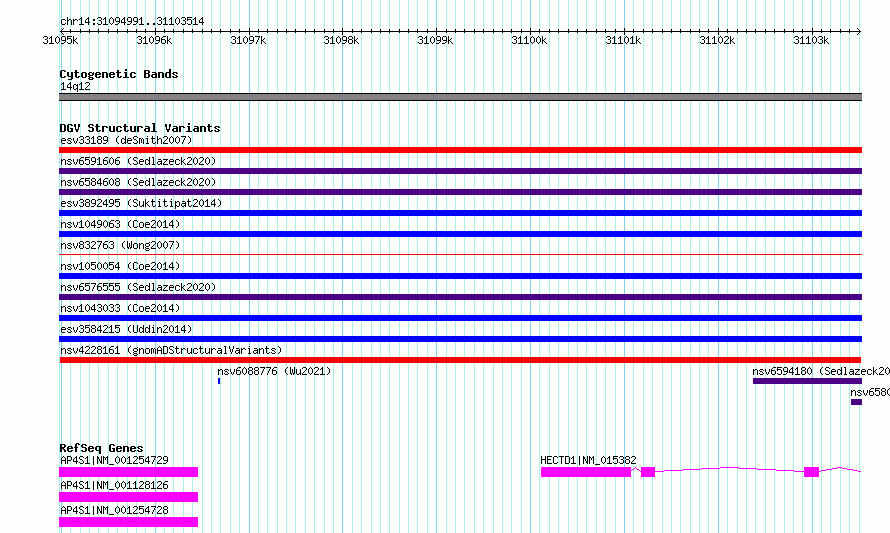
Task: Select the nsv6584608 (Sedlazeck2020) label
Action: tap(138, 182)
